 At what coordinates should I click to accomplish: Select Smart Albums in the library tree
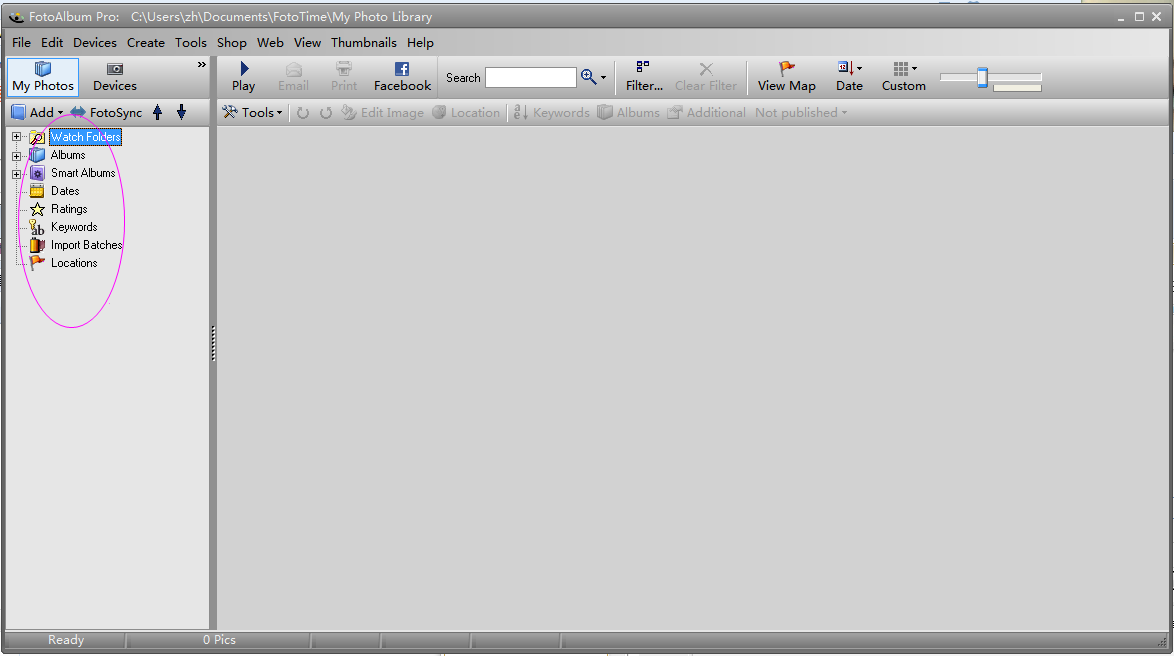tap(83, 173)
